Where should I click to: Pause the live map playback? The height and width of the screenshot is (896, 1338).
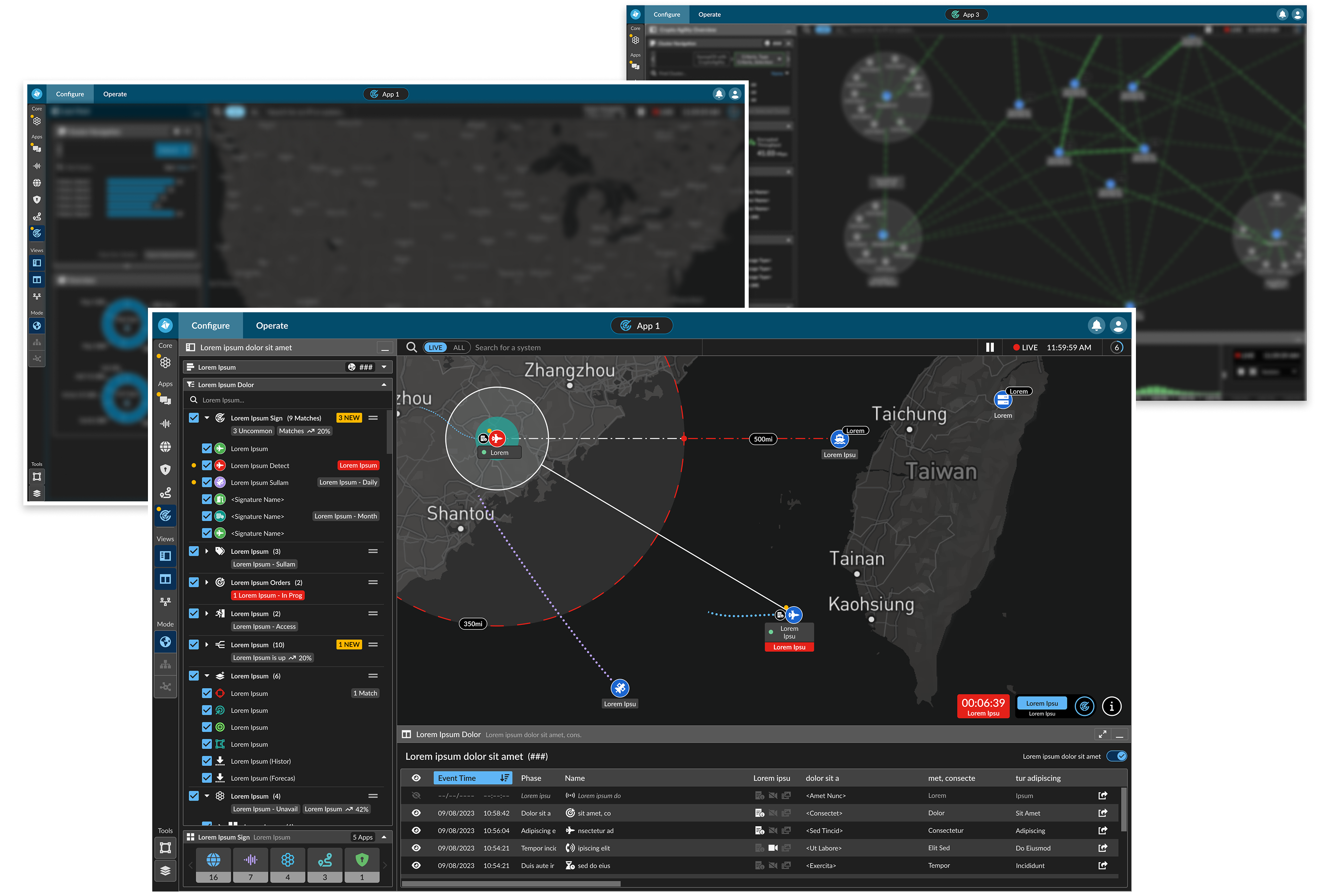[990, 347]
